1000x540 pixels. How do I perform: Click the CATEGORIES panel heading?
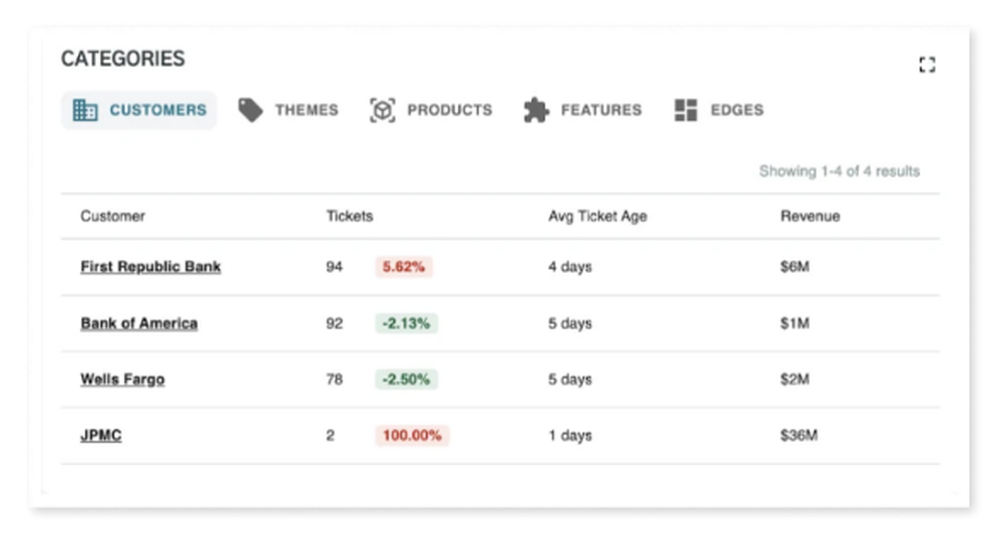click(123, 59)
